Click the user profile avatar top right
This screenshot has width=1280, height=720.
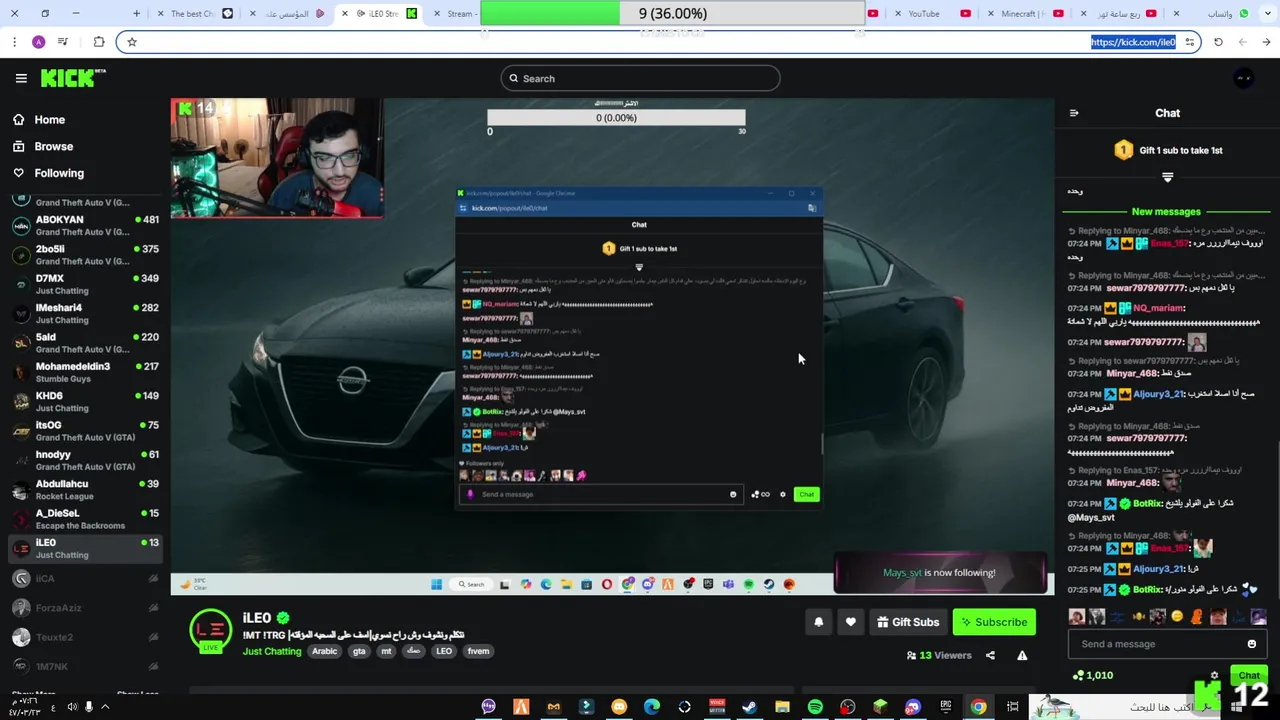[x=1243, y=78]
